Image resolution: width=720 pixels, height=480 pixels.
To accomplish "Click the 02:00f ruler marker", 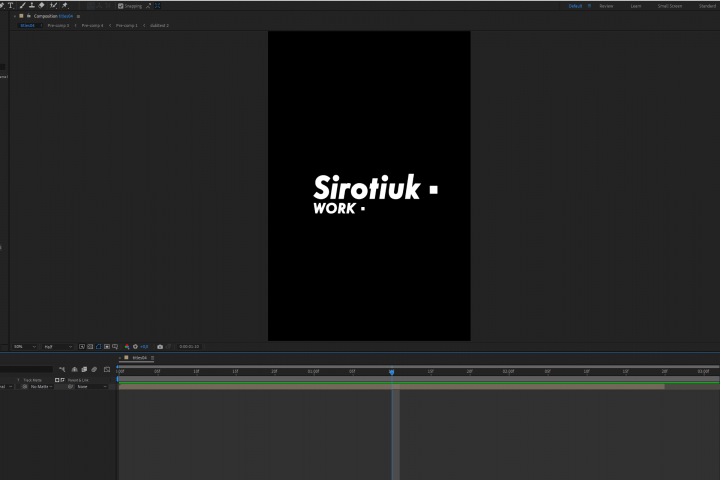I will coord(508,371).
